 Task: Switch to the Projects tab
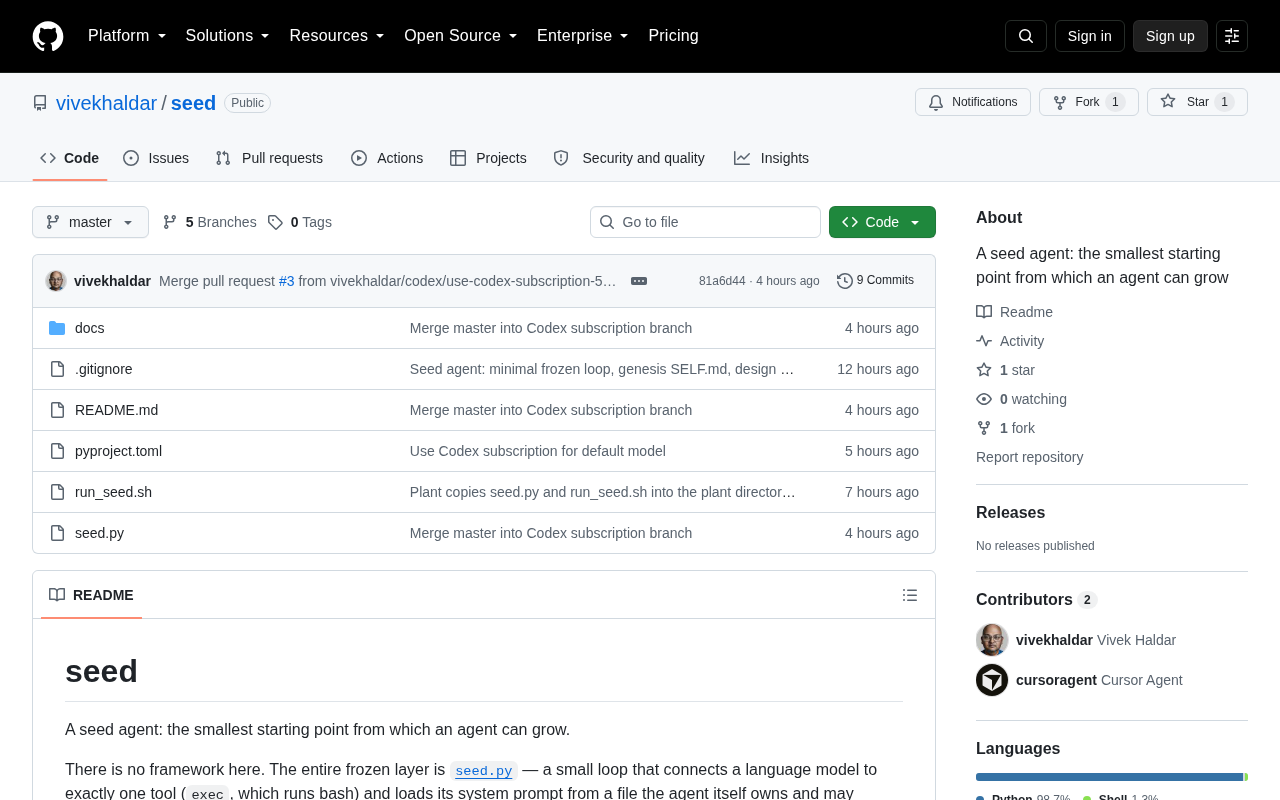coord(488,158)
